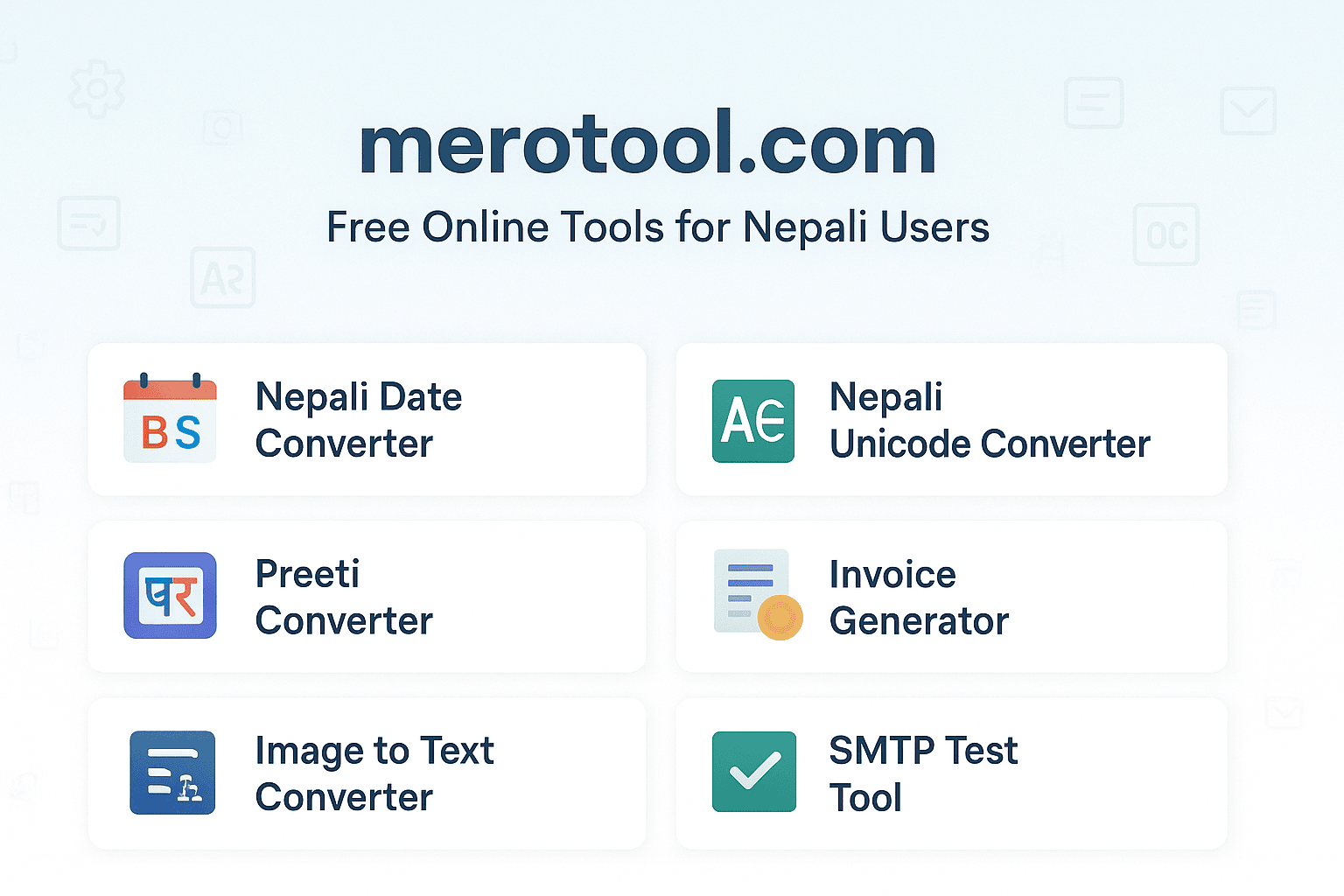Click the Preeti Devanagari letter icon
Viewport: 1344px width, 896px height.
pos(170,595)
